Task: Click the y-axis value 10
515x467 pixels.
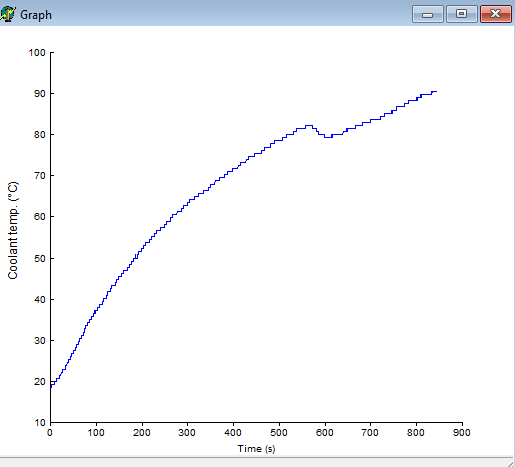Action: click(x=39, y=423)
